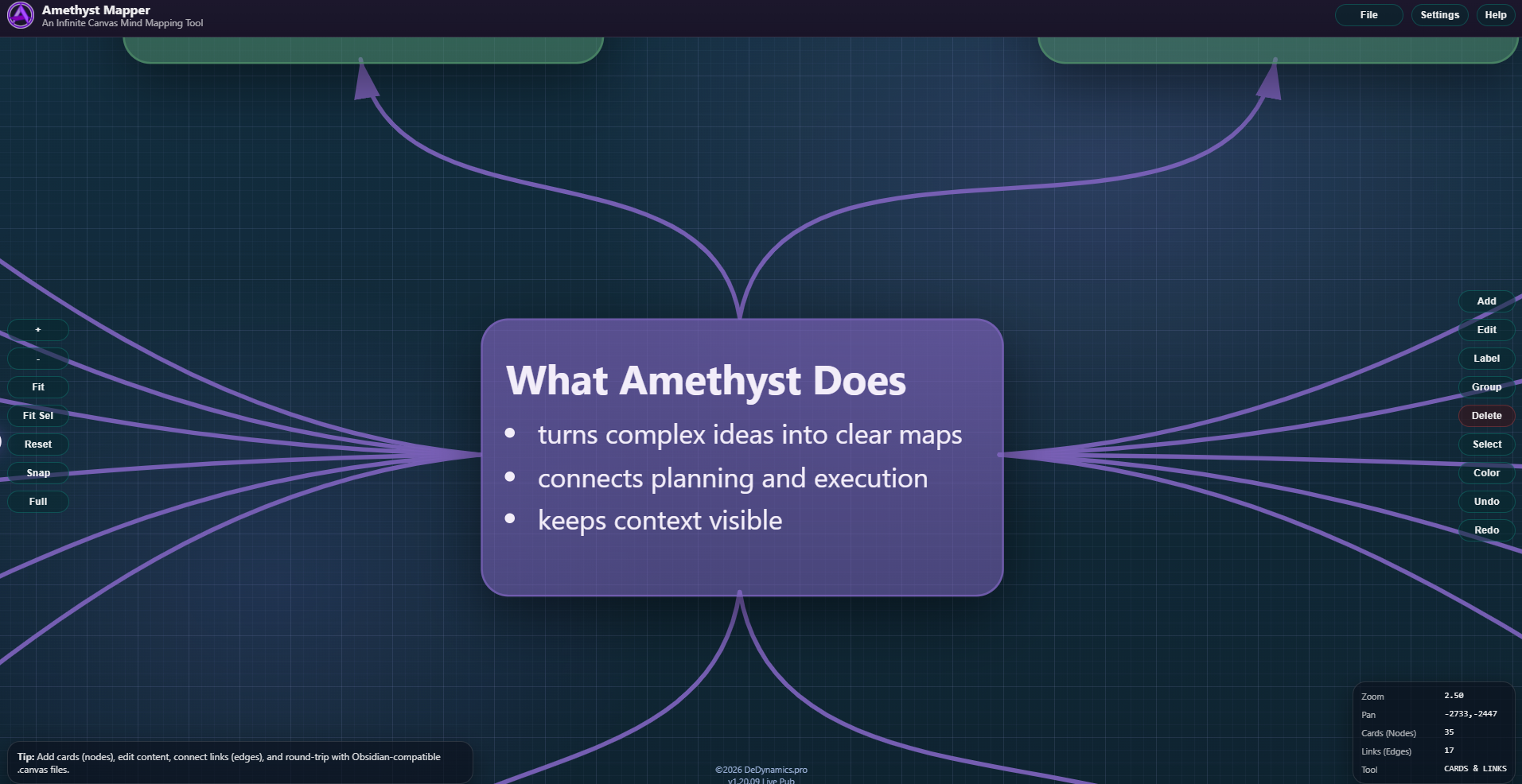Click the Label tool button
This screenshot has height=784, width=1522.
(1486, 359)
